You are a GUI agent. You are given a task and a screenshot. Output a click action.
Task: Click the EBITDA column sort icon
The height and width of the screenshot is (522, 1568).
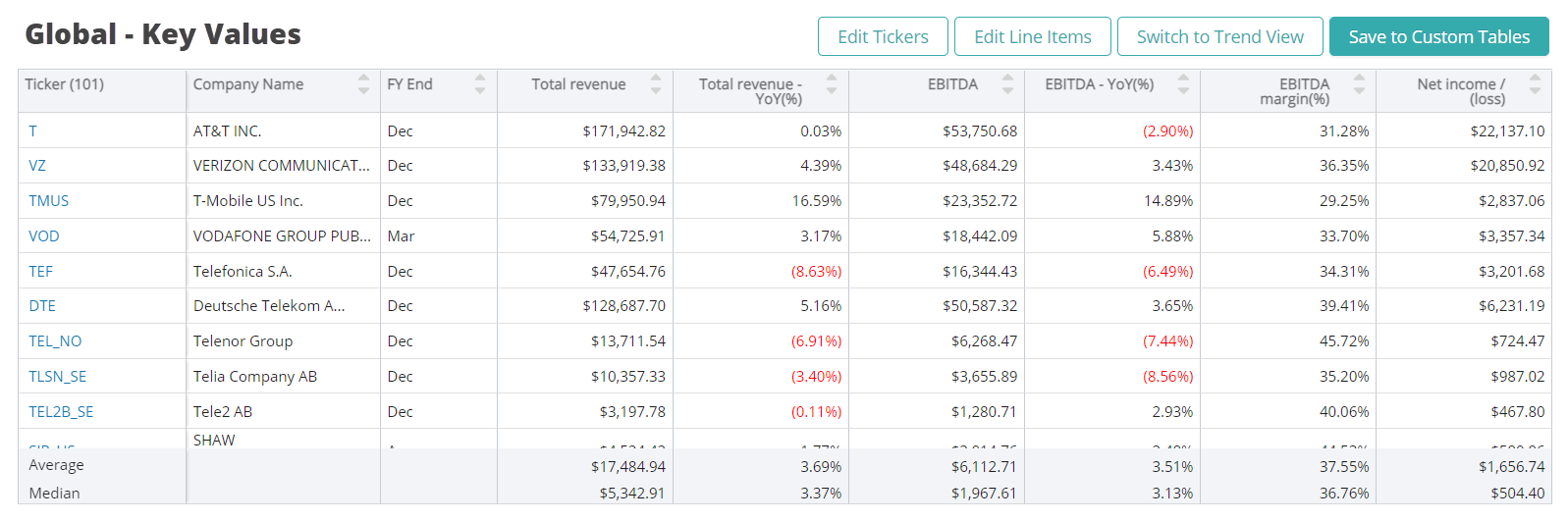pos(1007,84)
